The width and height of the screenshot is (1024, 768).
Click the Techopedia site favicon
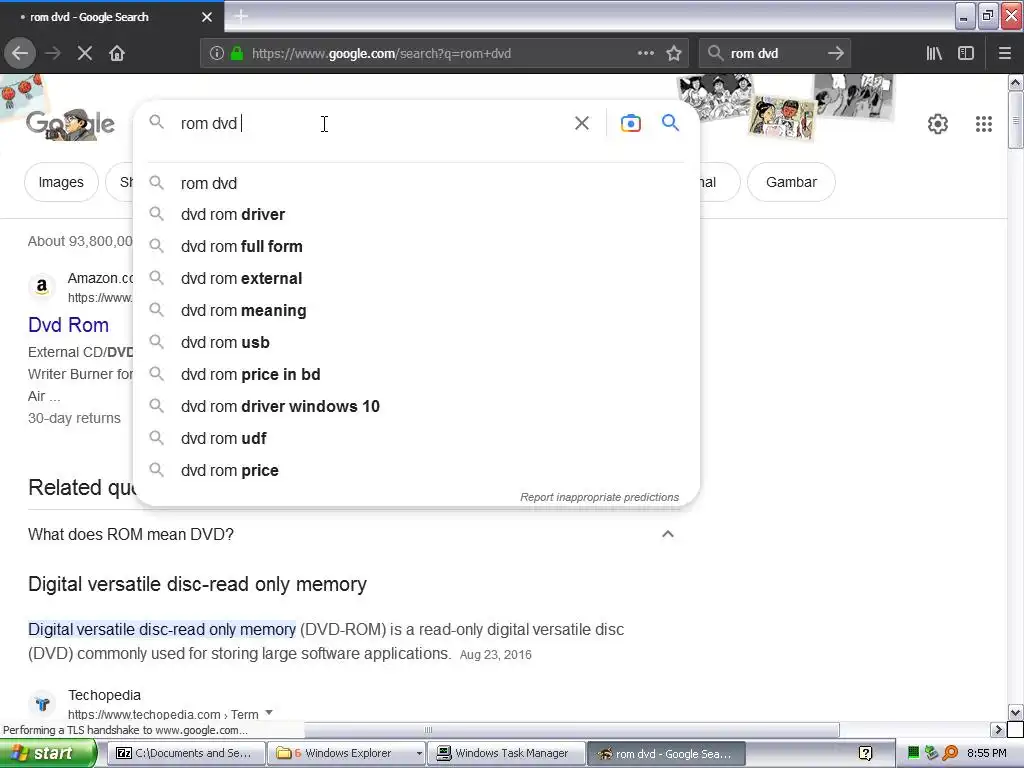[x=42, y=704]
